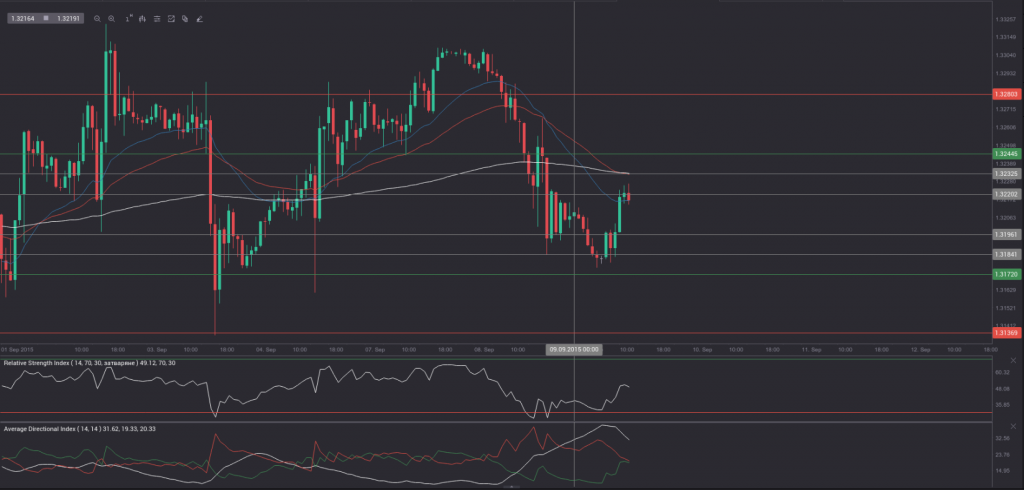Click the 08. Sep label on time axis
1024x490 pixels.
483,350
